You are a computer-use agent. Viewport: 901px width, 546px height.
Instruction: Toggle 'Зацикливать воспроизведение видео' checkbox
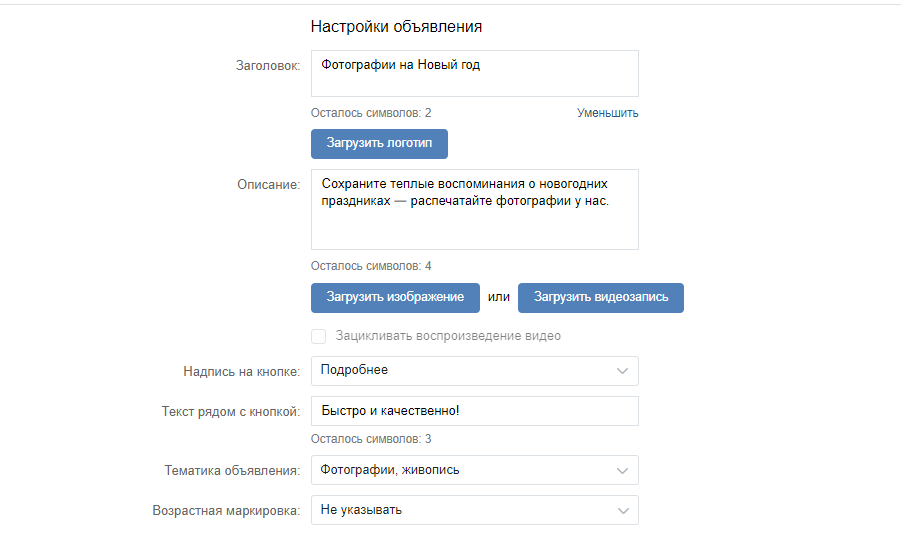(319, 336)
